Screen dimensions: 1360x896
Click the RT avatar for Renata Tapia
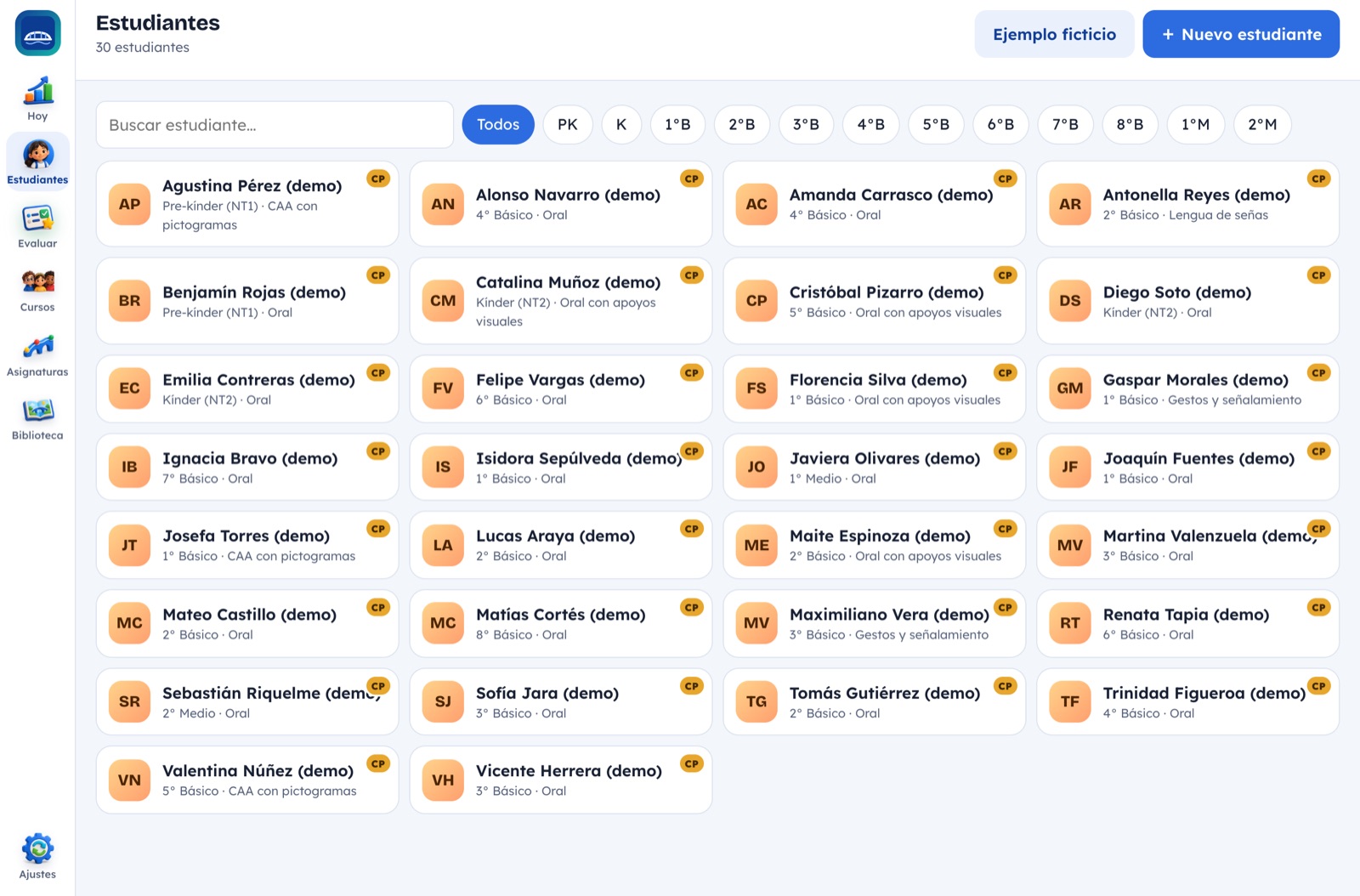point(1070,623)
